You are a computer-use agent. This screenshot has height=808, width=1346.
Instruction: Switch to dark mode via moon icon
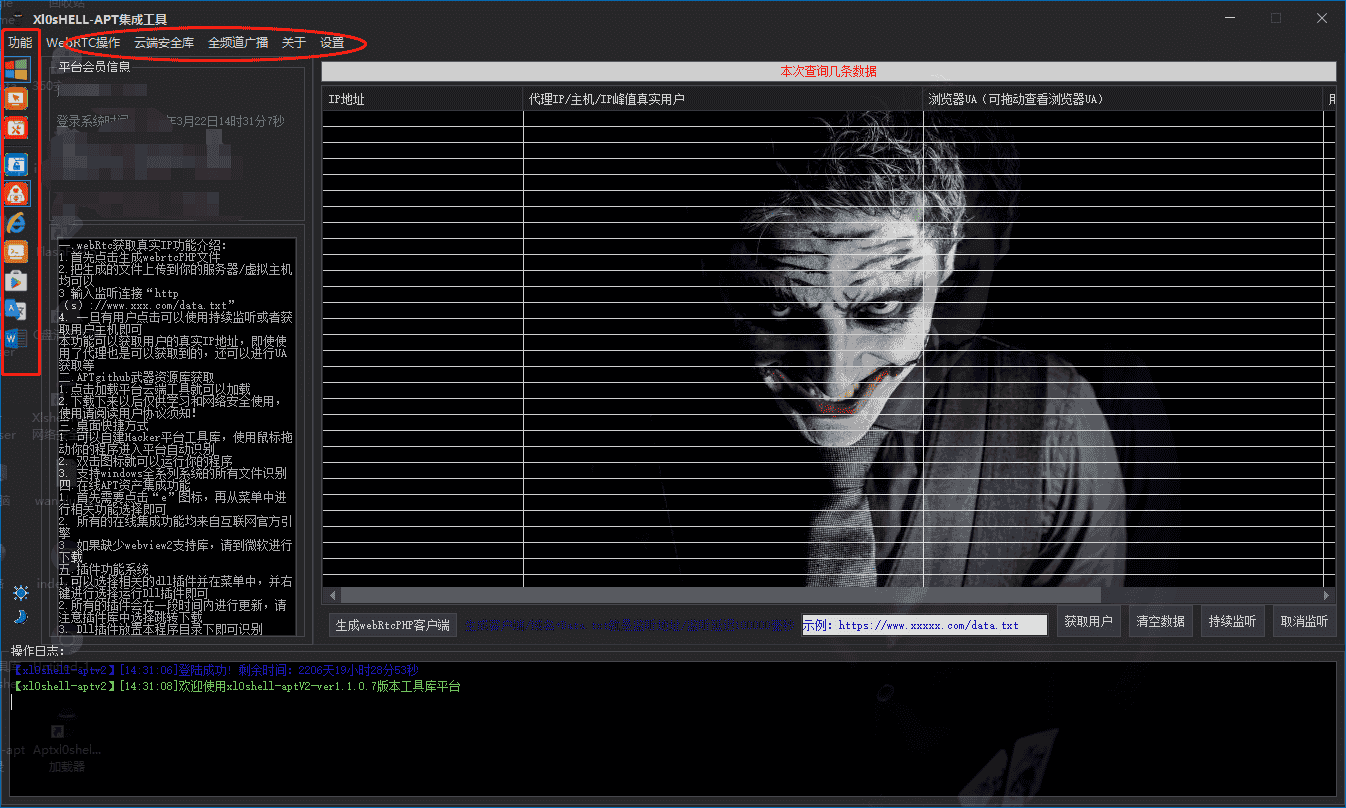(20, 616)
